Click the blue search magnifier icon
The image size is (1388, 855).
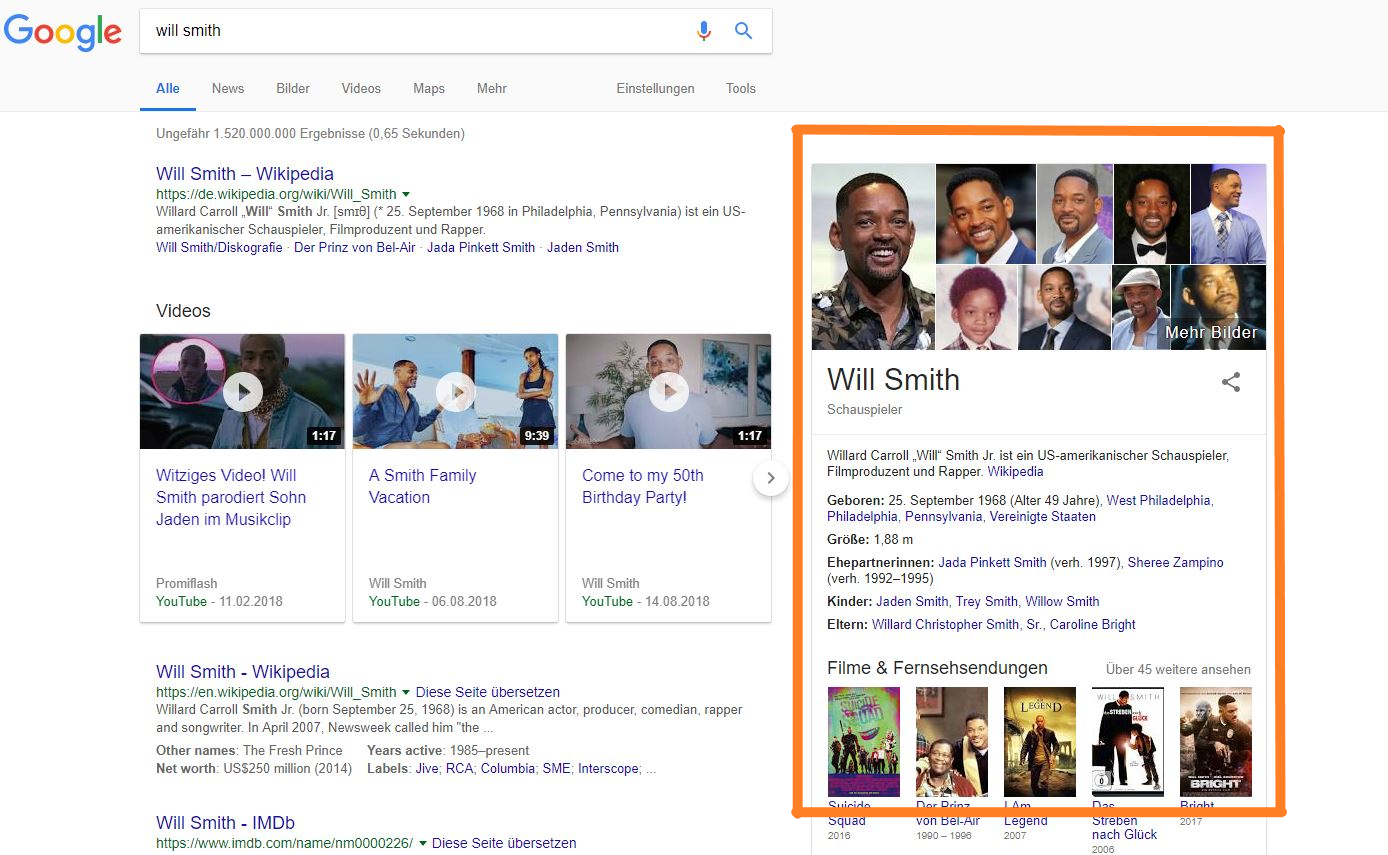743,31
